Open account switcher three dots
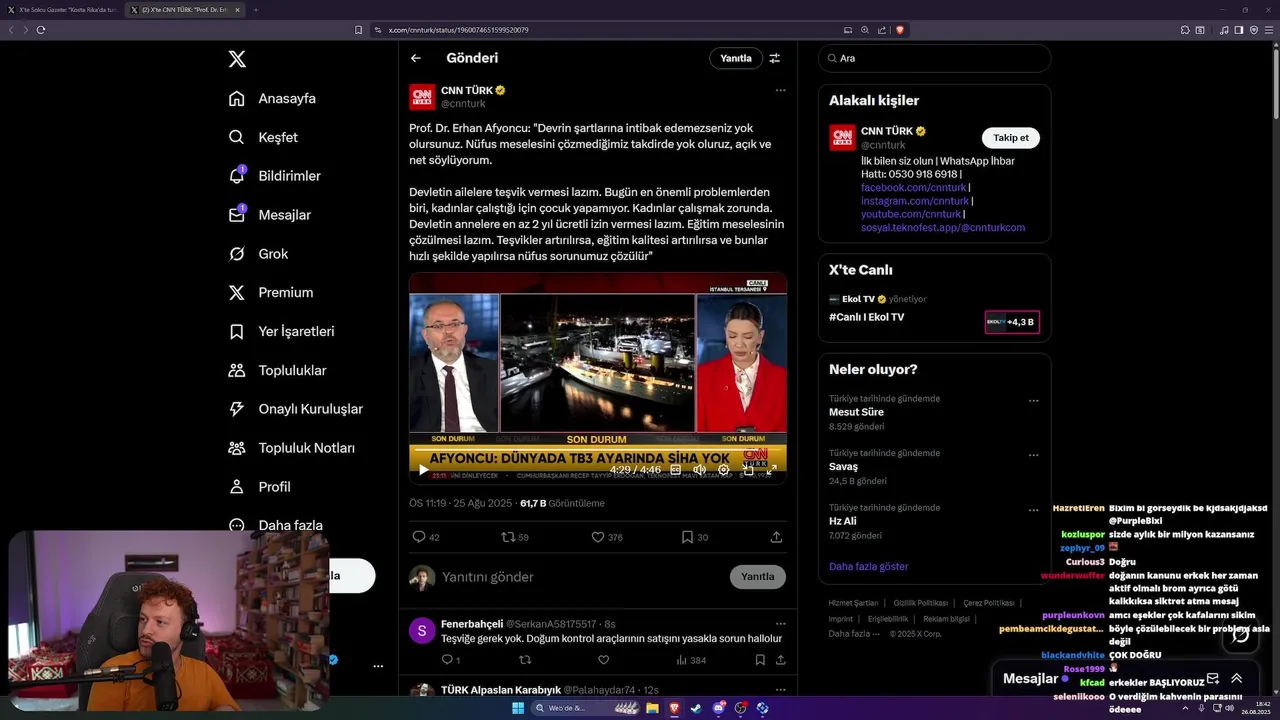Image resolution: width=1280 pixels, height=720 pixels. pos(378,666)
